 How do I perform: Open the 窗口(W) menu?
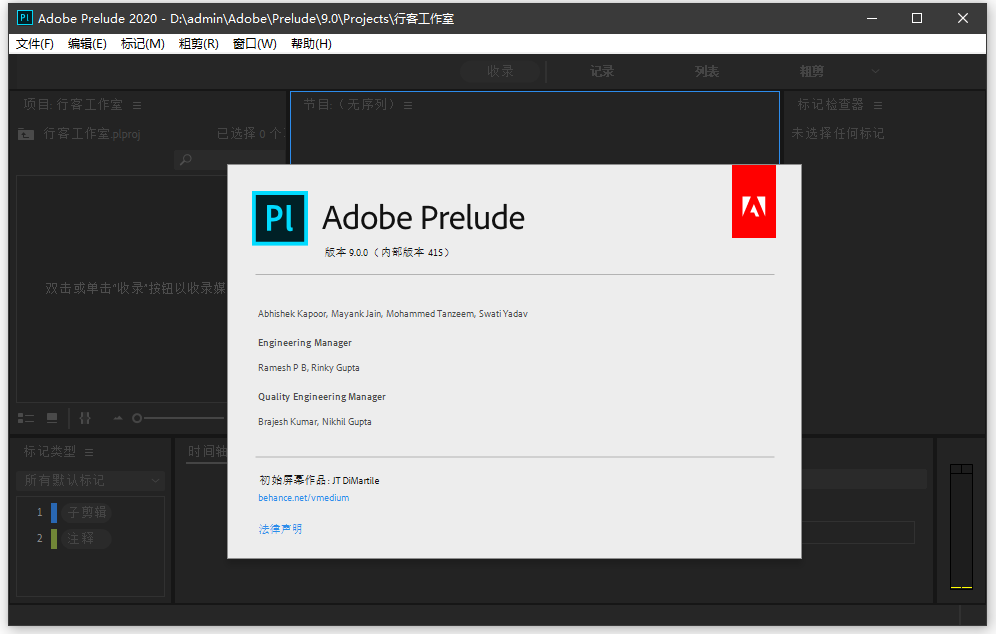tap(255, 44)
